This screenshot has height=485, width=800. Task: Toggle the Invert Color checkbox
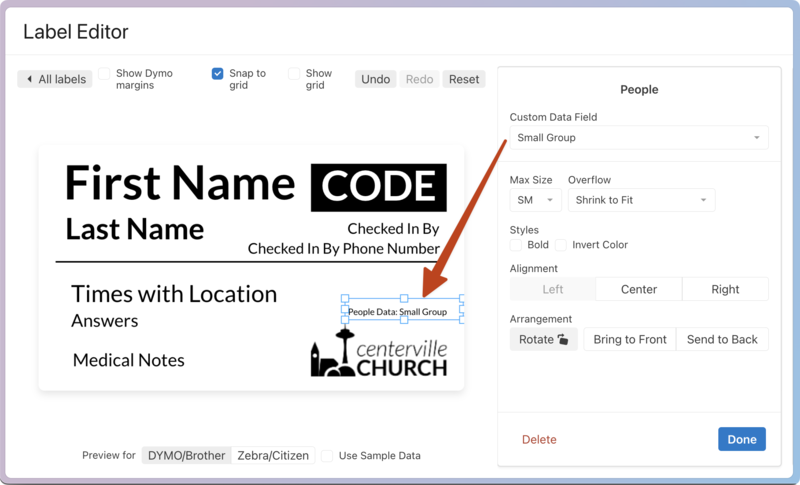[x=561, y=245]
